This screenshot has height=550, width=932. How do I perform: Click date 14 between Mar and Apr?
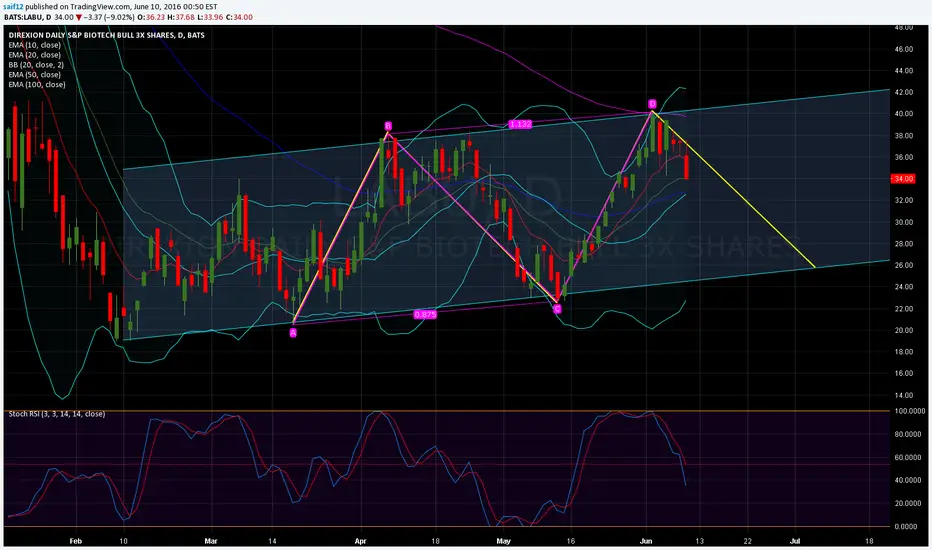tap(272, 541)
